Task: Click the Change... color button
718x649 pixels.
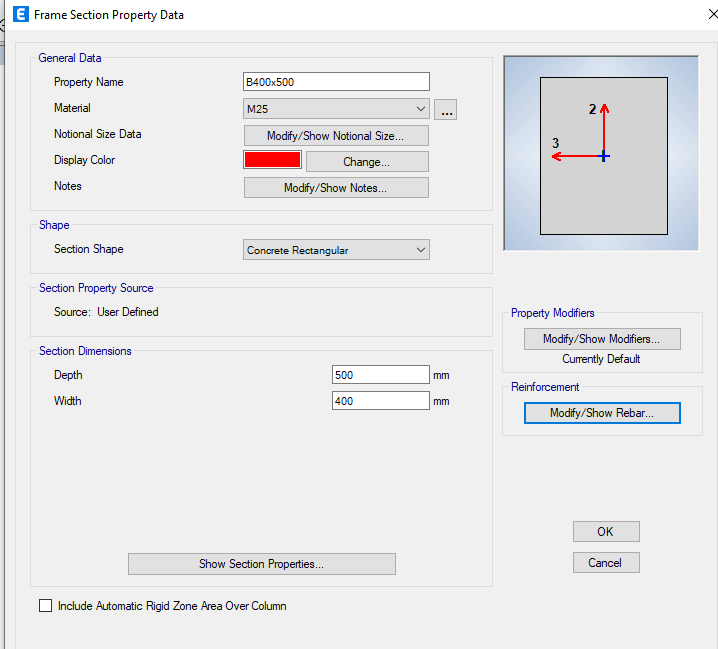Action: [367, 162]
